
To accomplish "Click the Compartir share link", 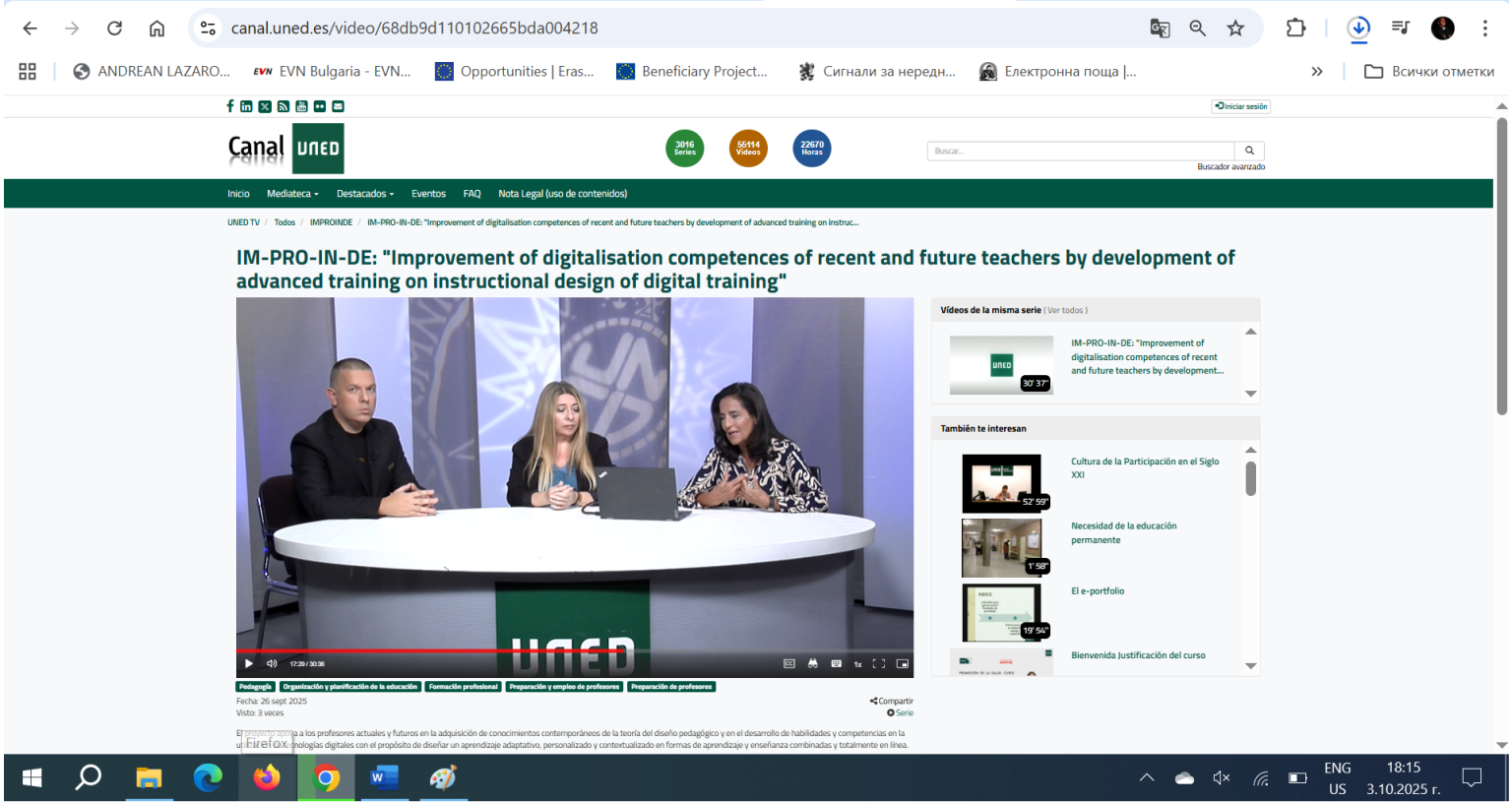I will pos(892,701).
